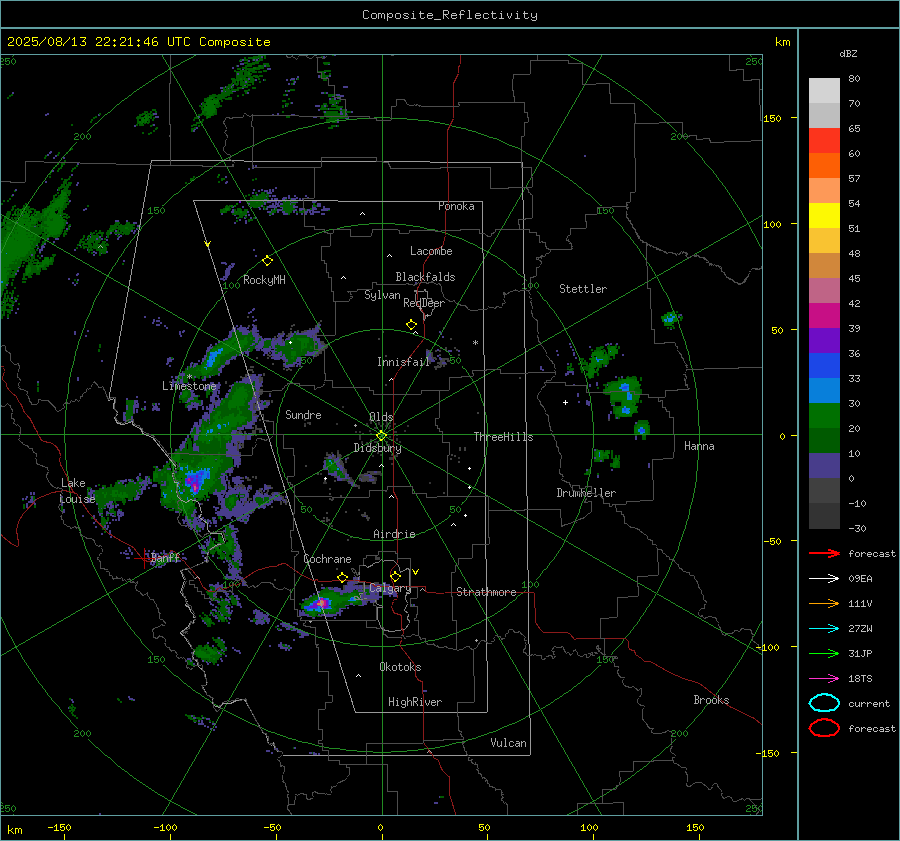The height and width of the screenshot is (841, 900).
Task: Select the 65 dBZ red color swatch
Action: click(x=824, y=141)
